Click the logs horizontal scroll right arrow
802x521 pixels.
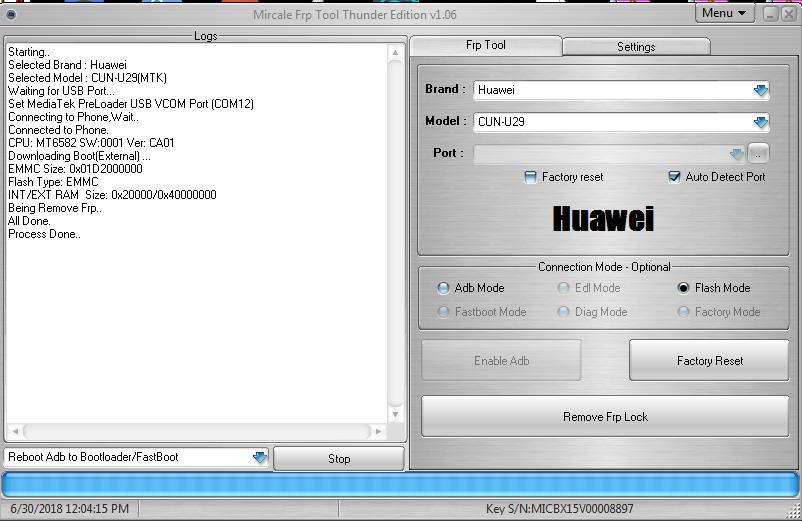[378, 432]
